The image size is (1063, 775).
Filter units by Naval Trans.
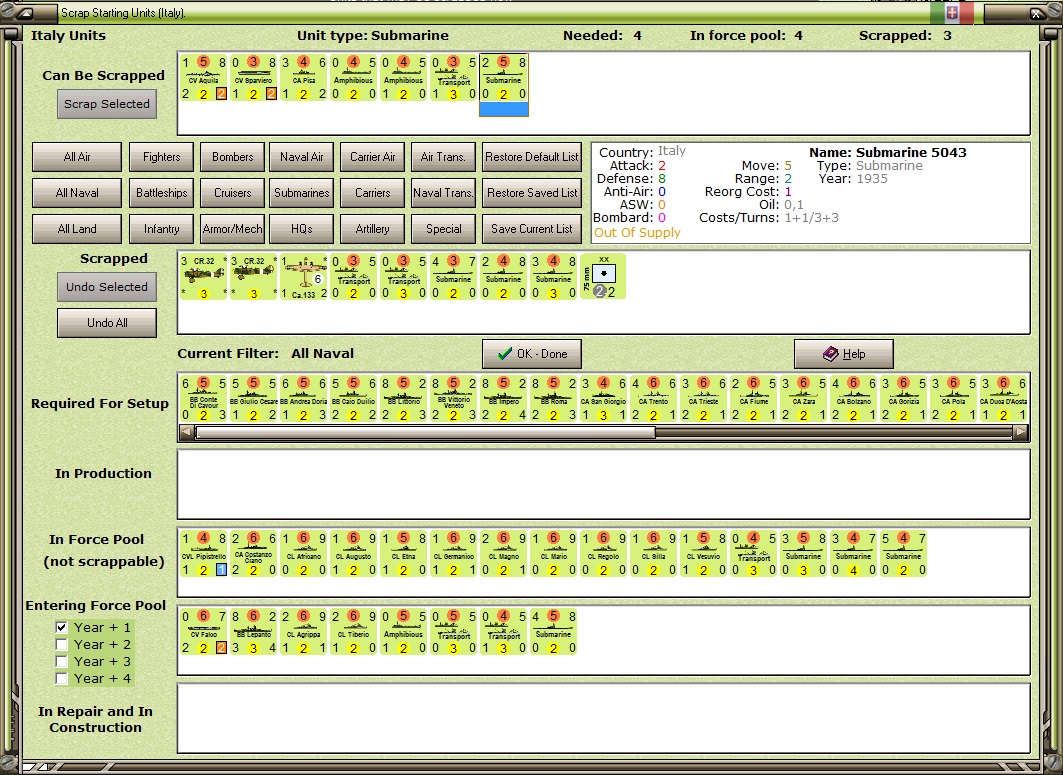tap(443, 193)
